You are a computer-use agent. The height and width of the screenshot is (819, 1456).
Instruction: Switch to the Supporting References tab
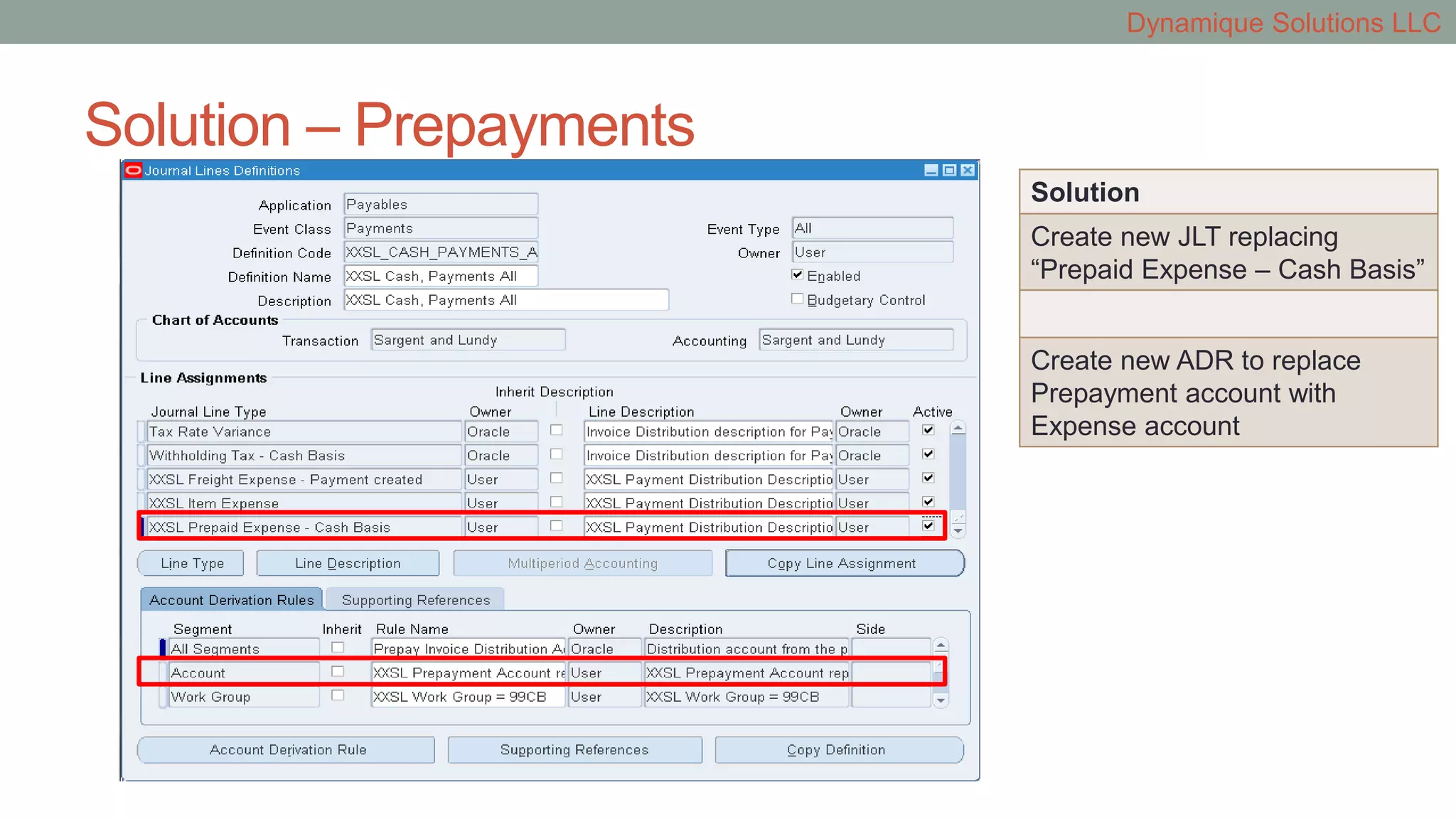tap(416, 600)
